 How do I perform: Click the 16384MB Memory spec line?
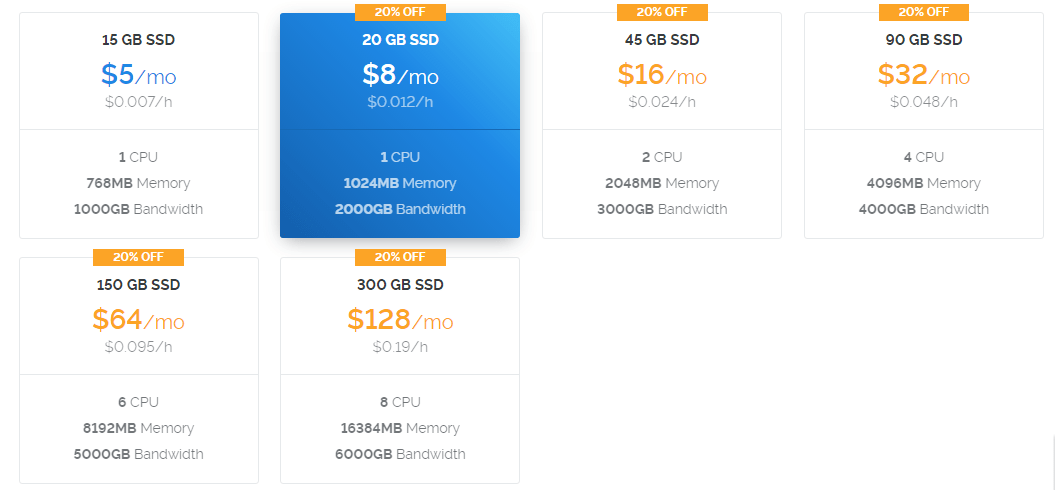coord(400,428)
